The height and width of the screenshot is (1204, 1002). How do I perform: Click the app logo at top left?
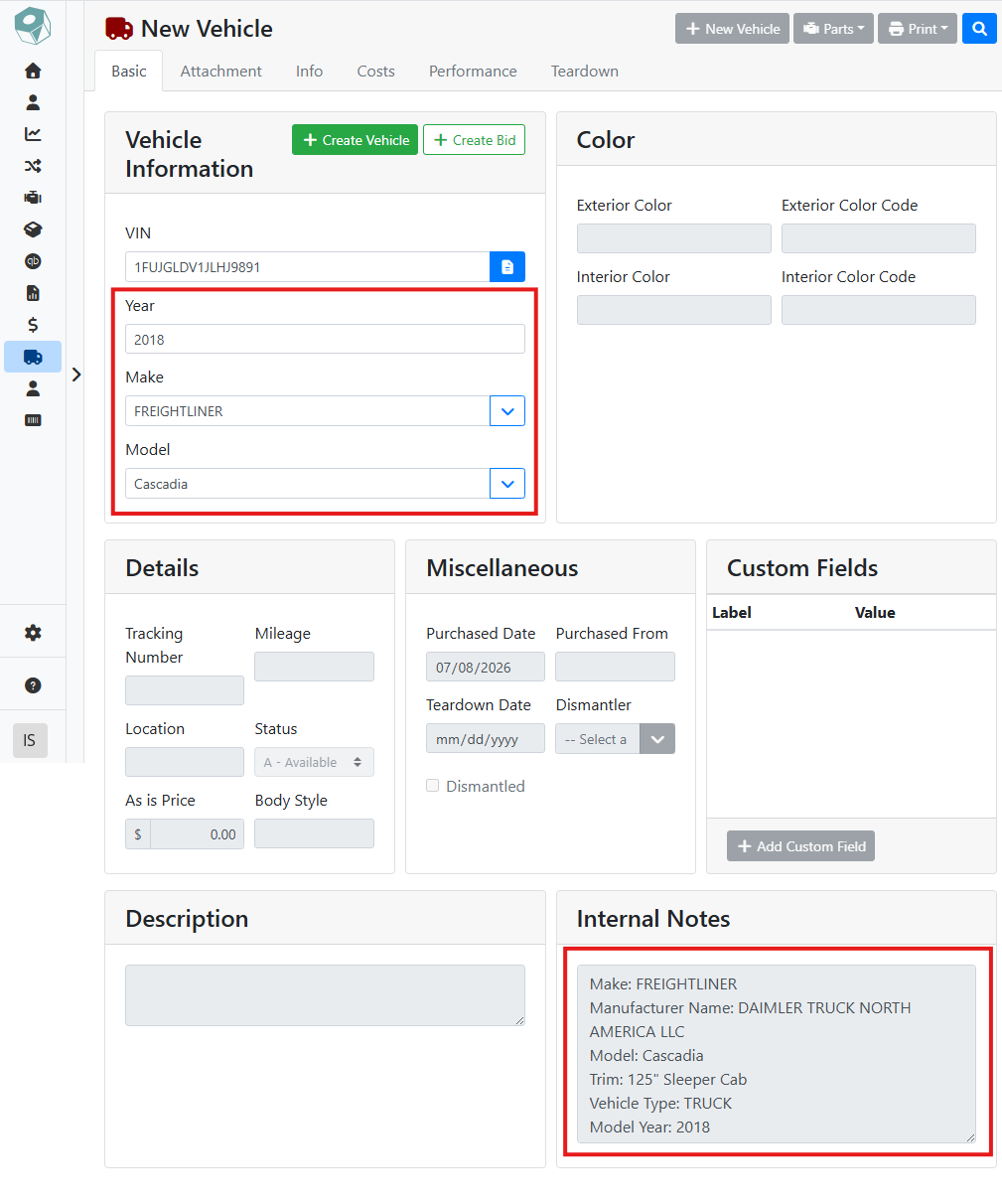tap(33, 26)
